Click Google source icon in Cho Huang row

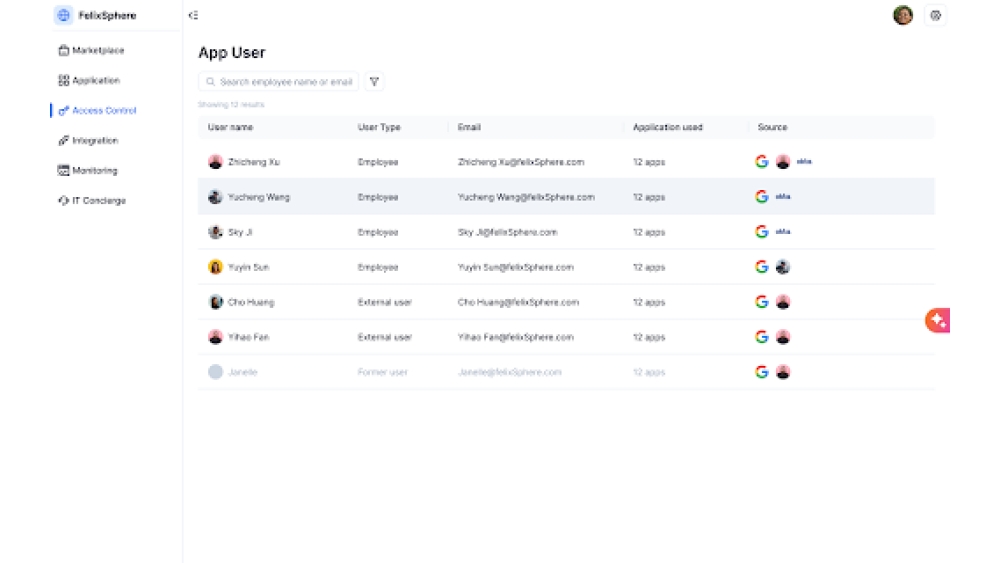761,302
